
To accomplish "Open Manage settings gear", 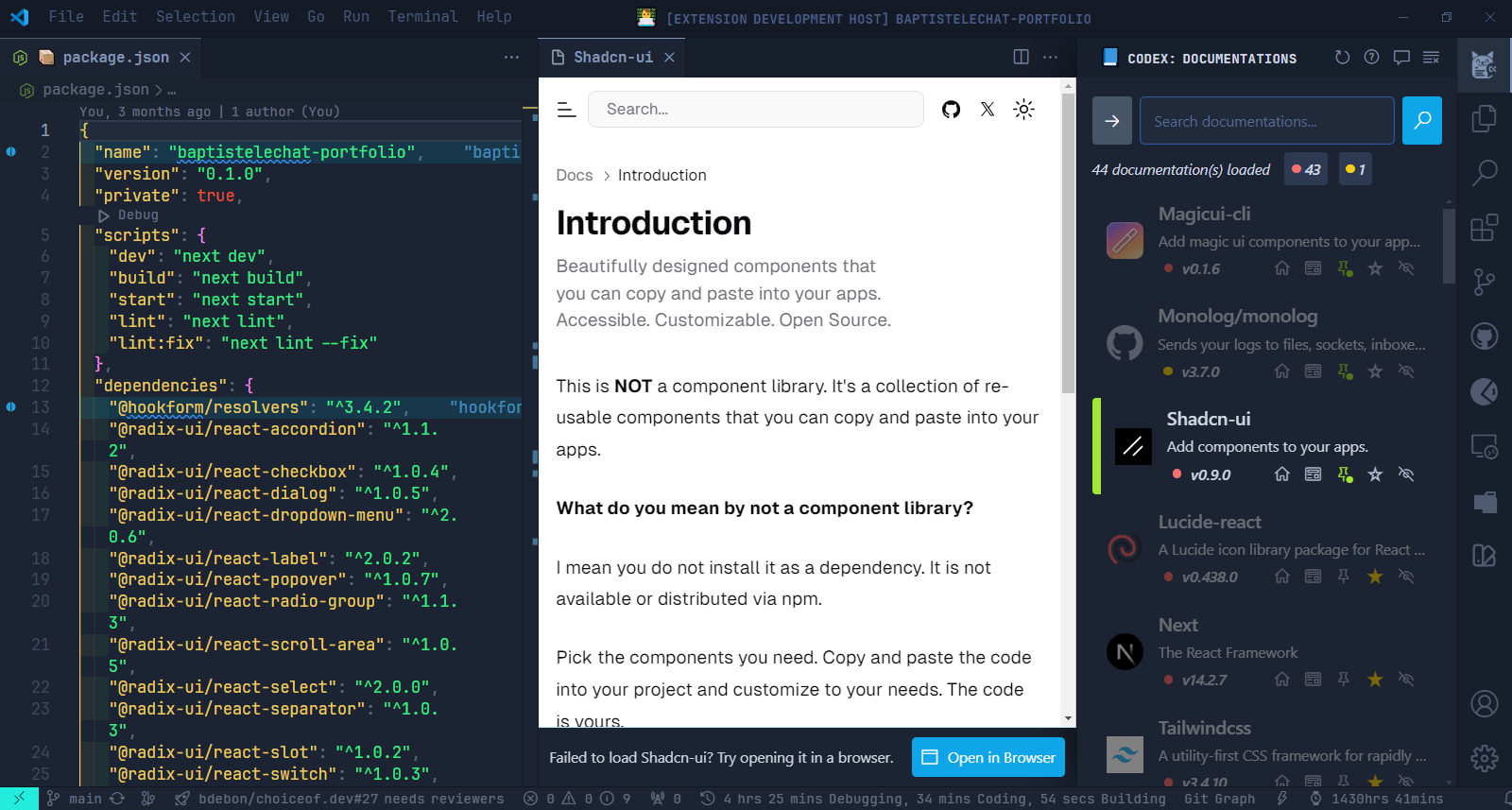I will point(1484,758).
